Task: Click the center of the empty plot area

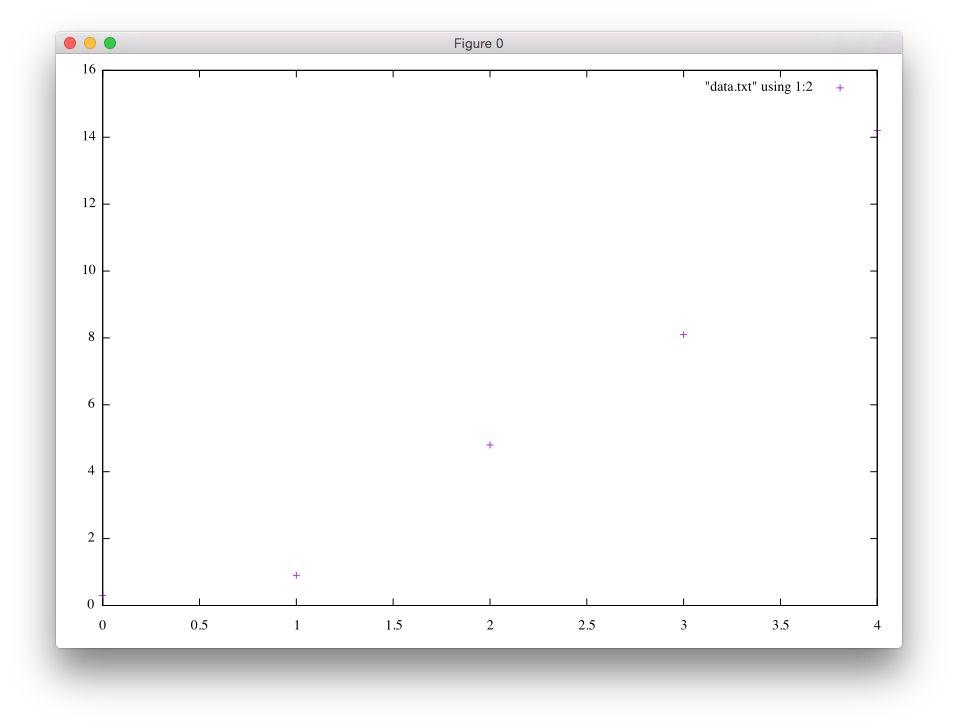Action: [x=489, y=334]
